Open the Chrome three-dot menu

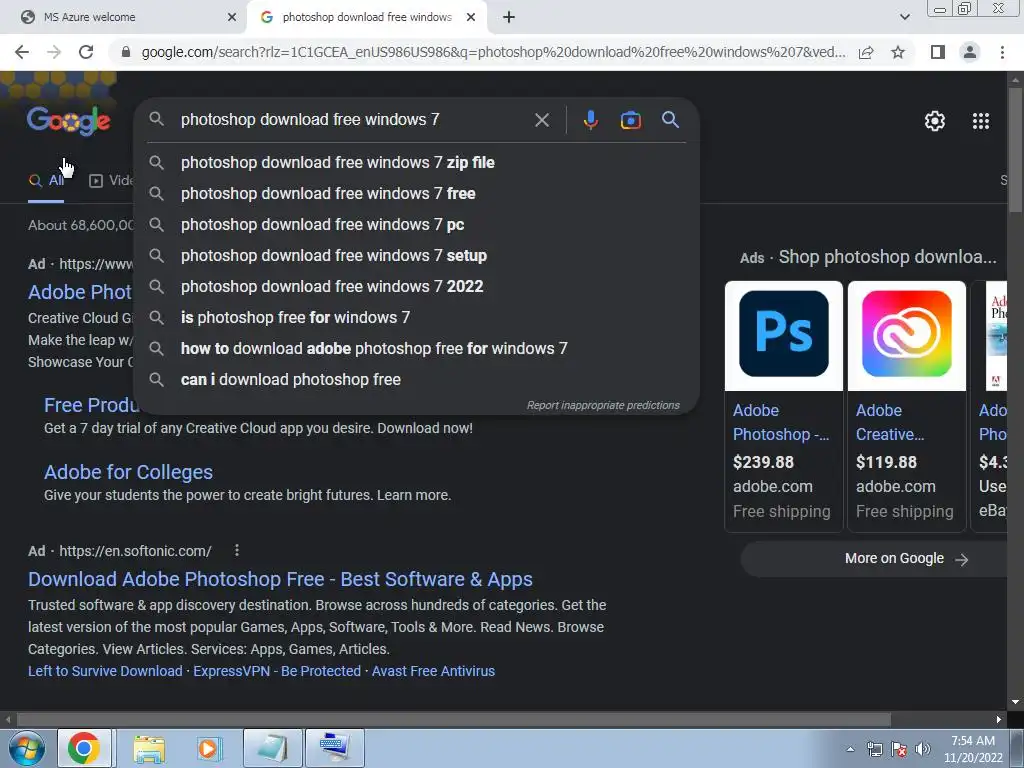(1002, 52)
